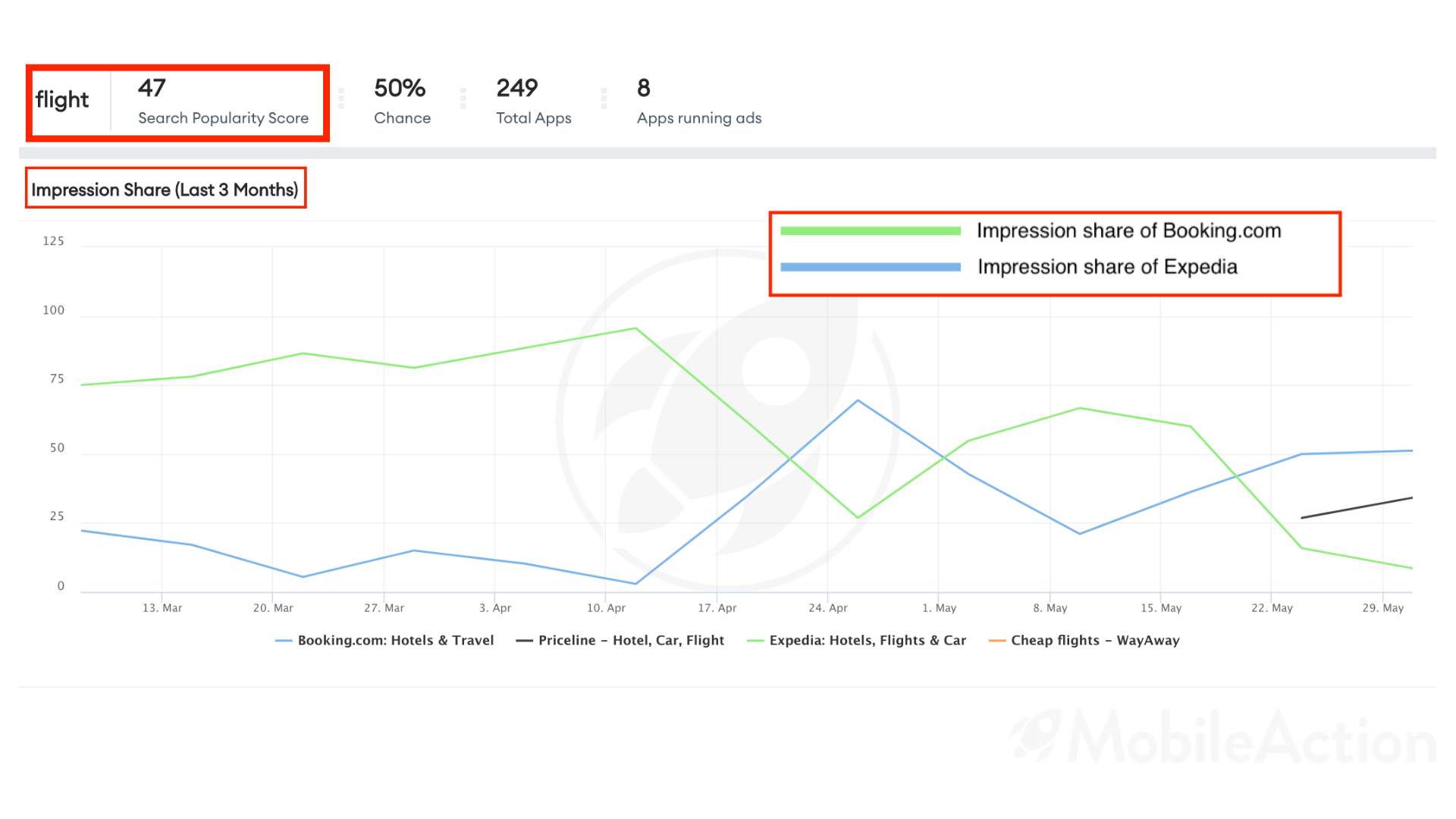Click the '20. Mar' x-axis date label
1456x819 pixels.
[x=273, y=608]
